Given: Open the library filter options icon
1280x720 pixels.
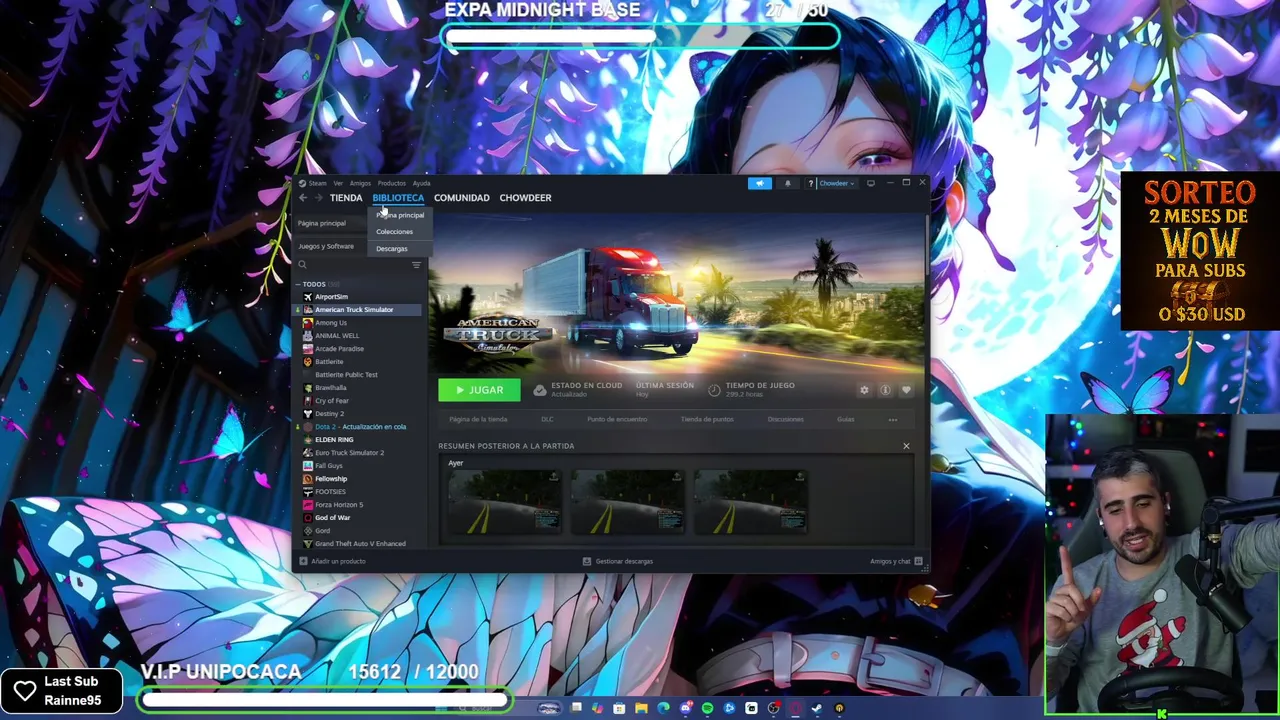Looking at the screenshot, I should tap(416, 265).
